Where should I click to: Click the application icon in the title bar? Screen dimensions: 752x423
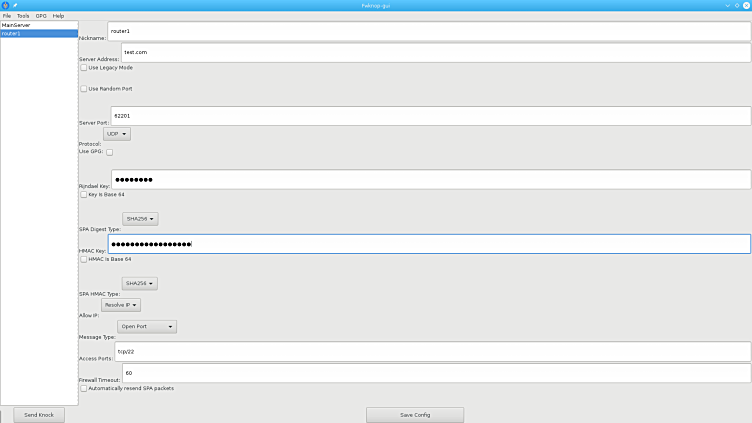[5, 5]
